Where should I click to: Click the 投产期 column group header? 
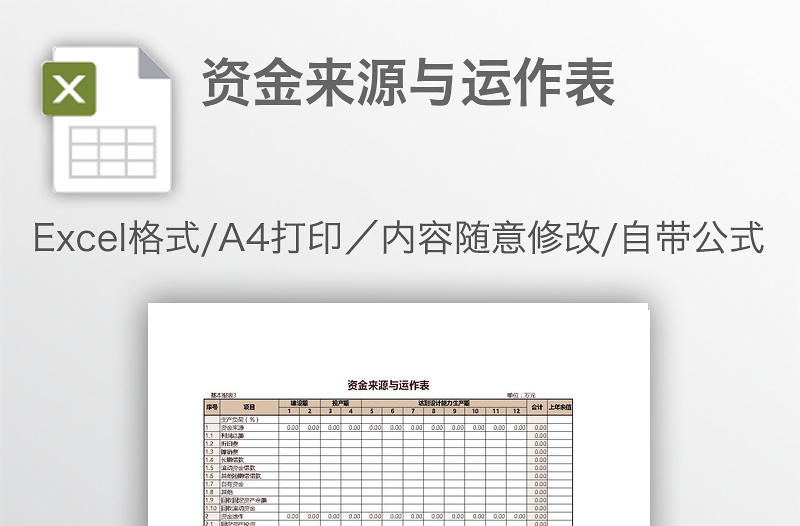point(340,403)
